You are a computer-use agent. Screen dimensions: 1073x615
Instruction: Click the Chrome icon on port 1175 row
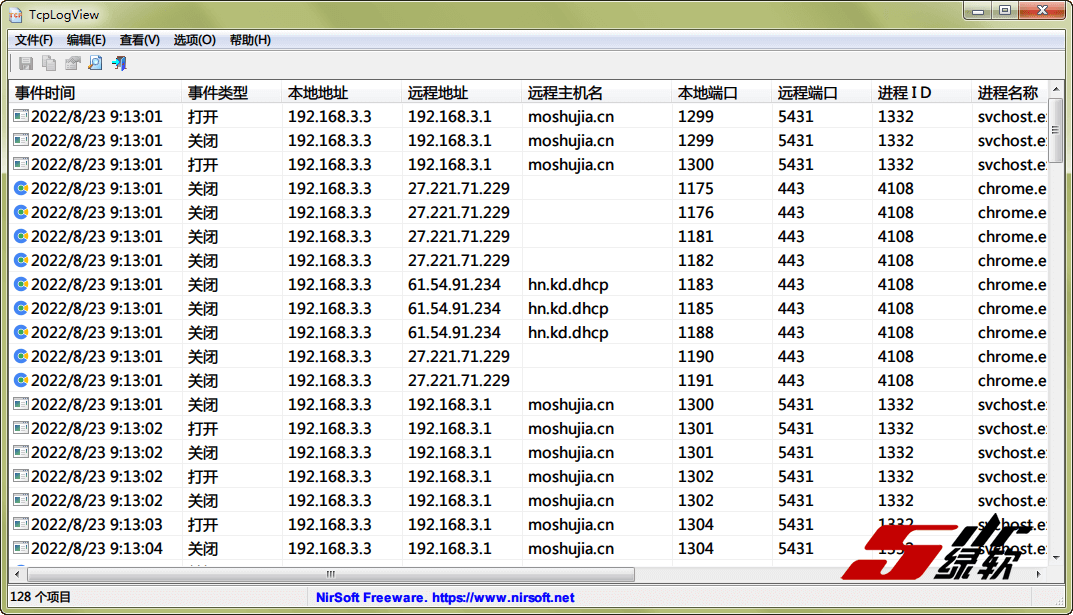[21, 188]
